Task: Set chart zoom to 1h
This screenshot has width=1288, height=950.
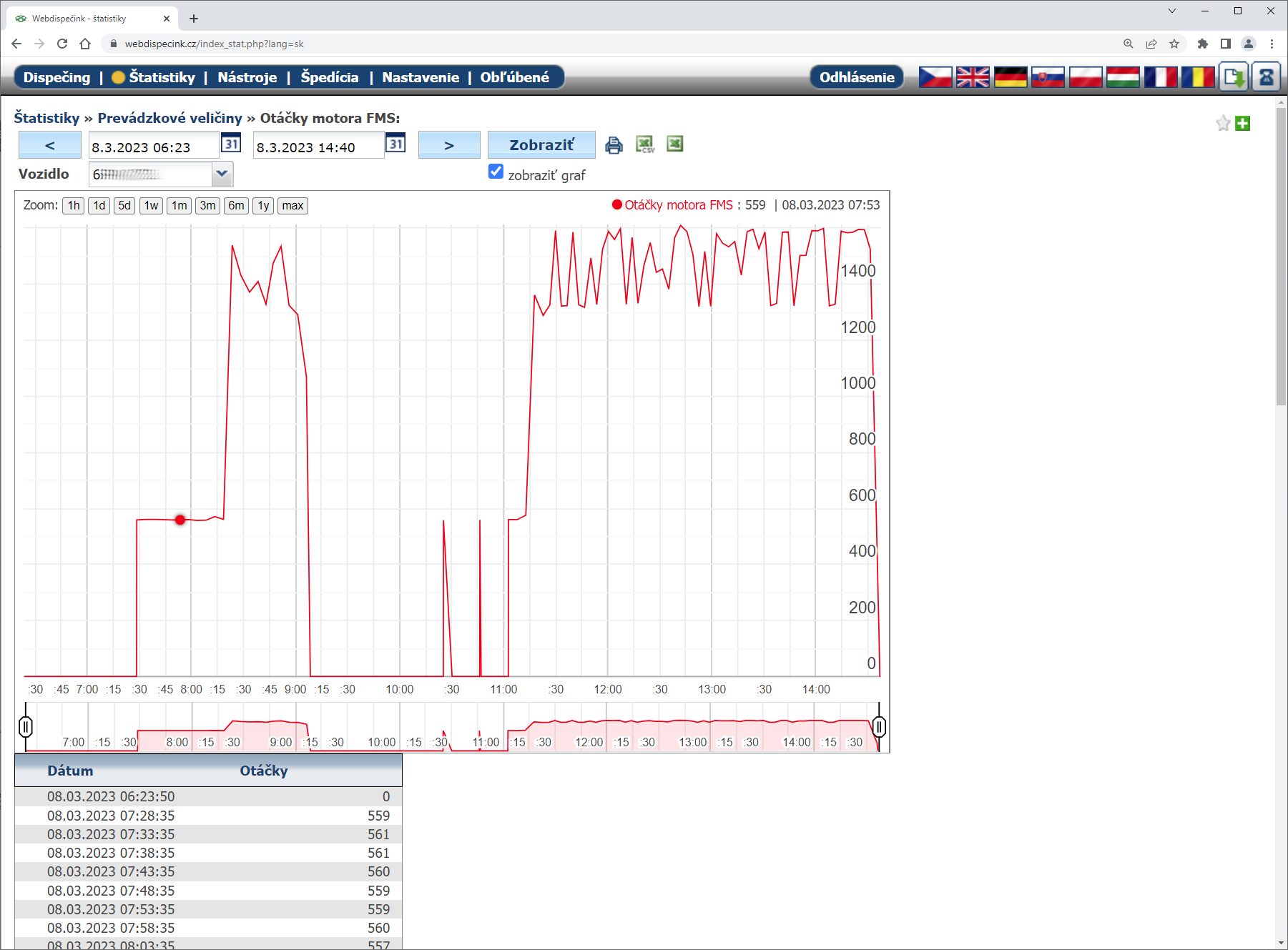Action: (x=74, y=206)
